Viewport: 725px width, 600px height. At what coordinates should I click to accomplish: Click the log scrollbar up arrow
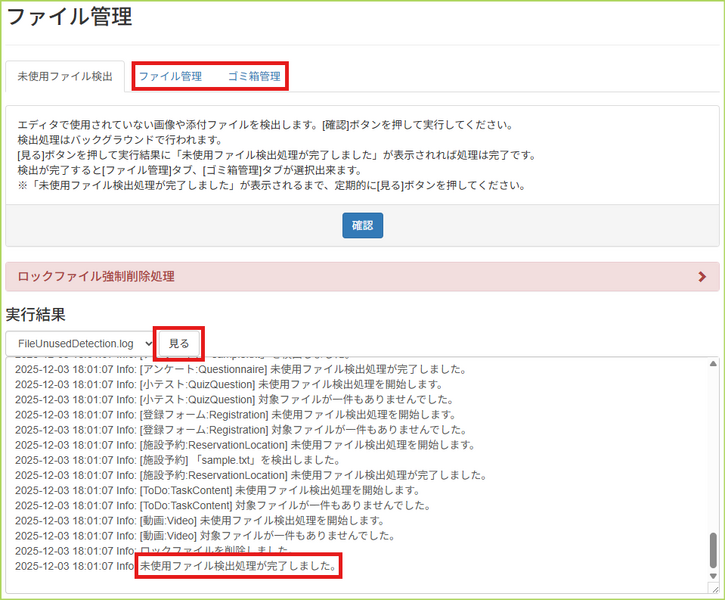713,364
